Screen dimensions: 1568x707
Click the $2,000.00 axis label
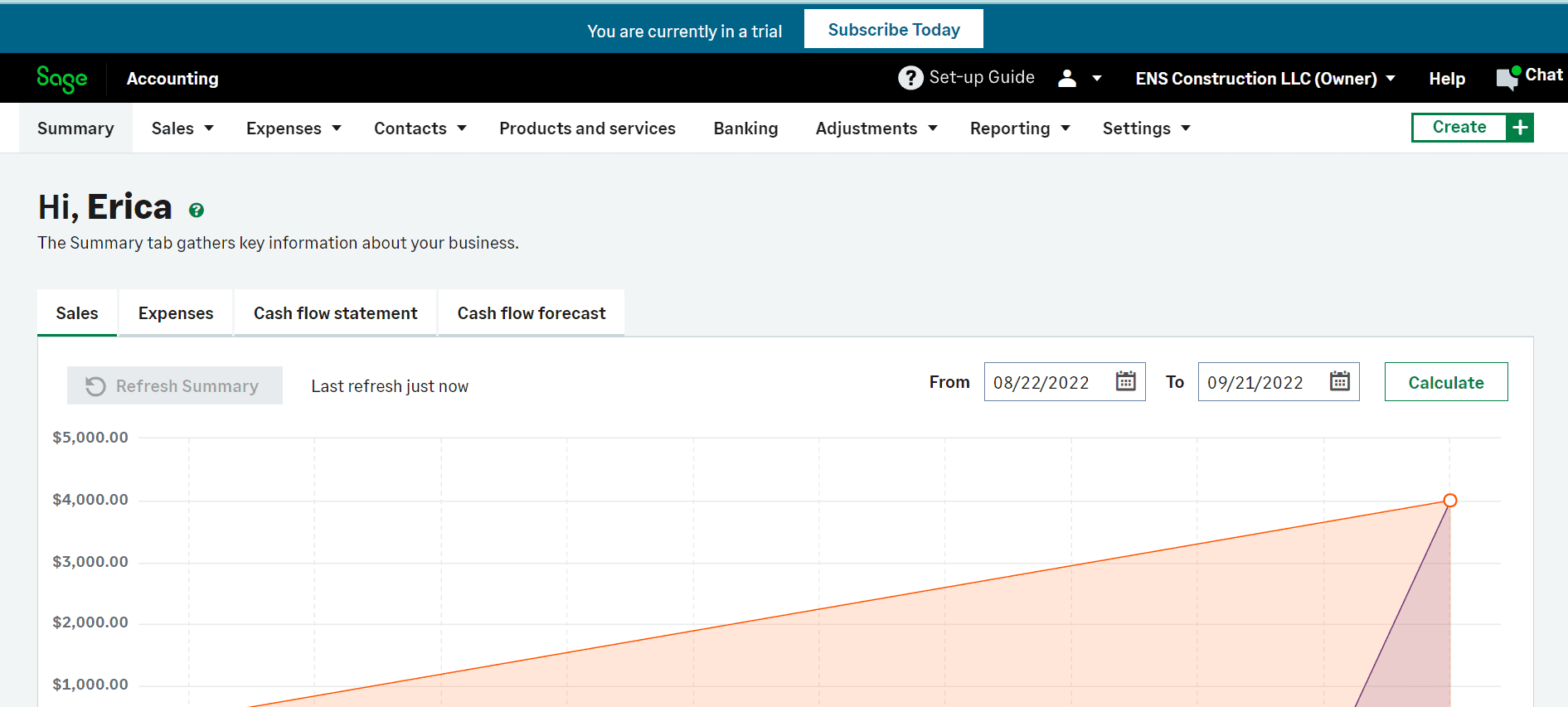tap(90, 622)
